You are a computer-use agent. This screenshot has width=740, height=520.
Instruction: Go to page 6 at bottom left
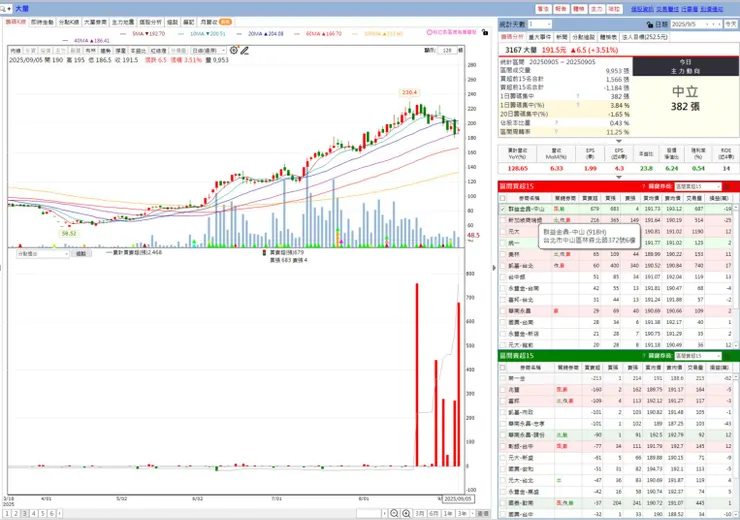51,513
